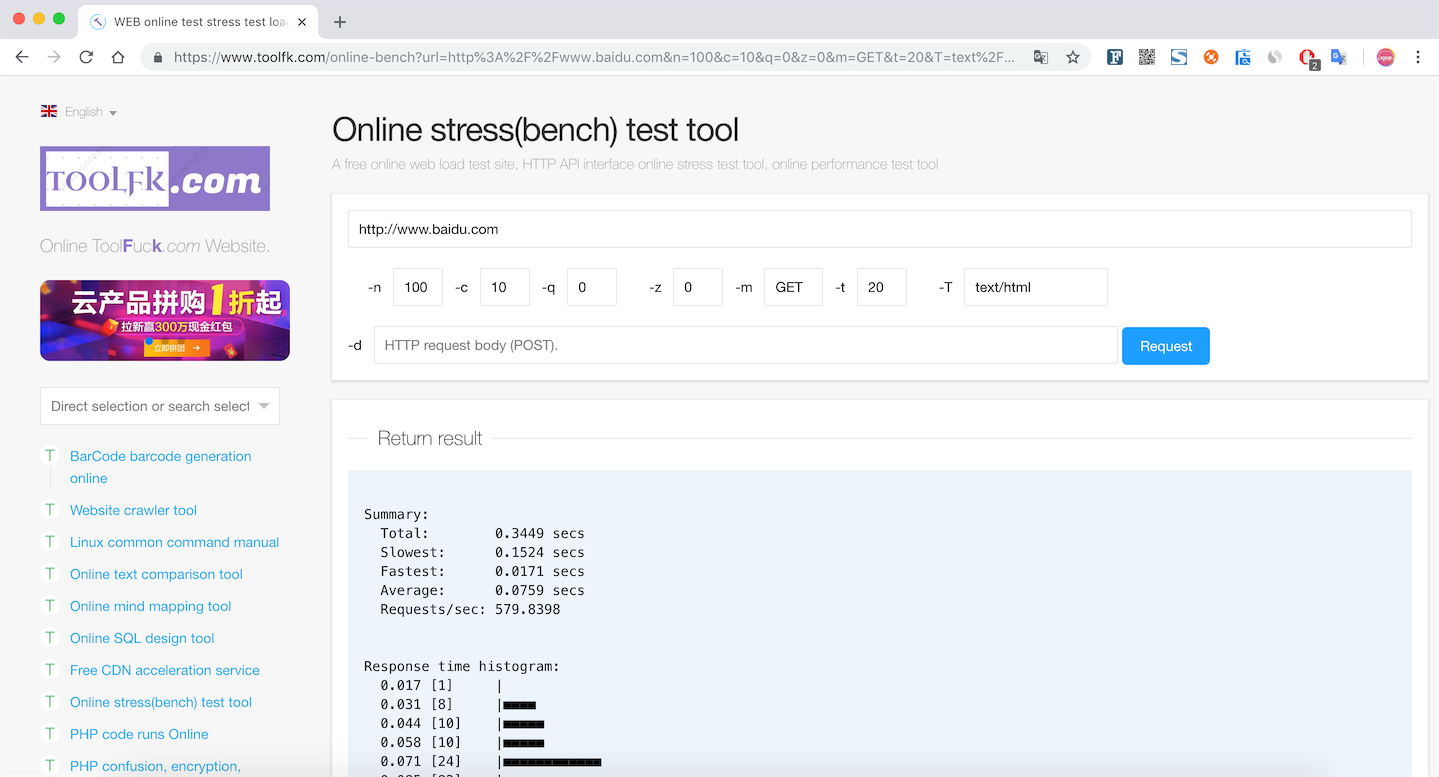The image size is (1439, 777).
Task: Expand the English language dropdown
Action: (x=91, y=112)
